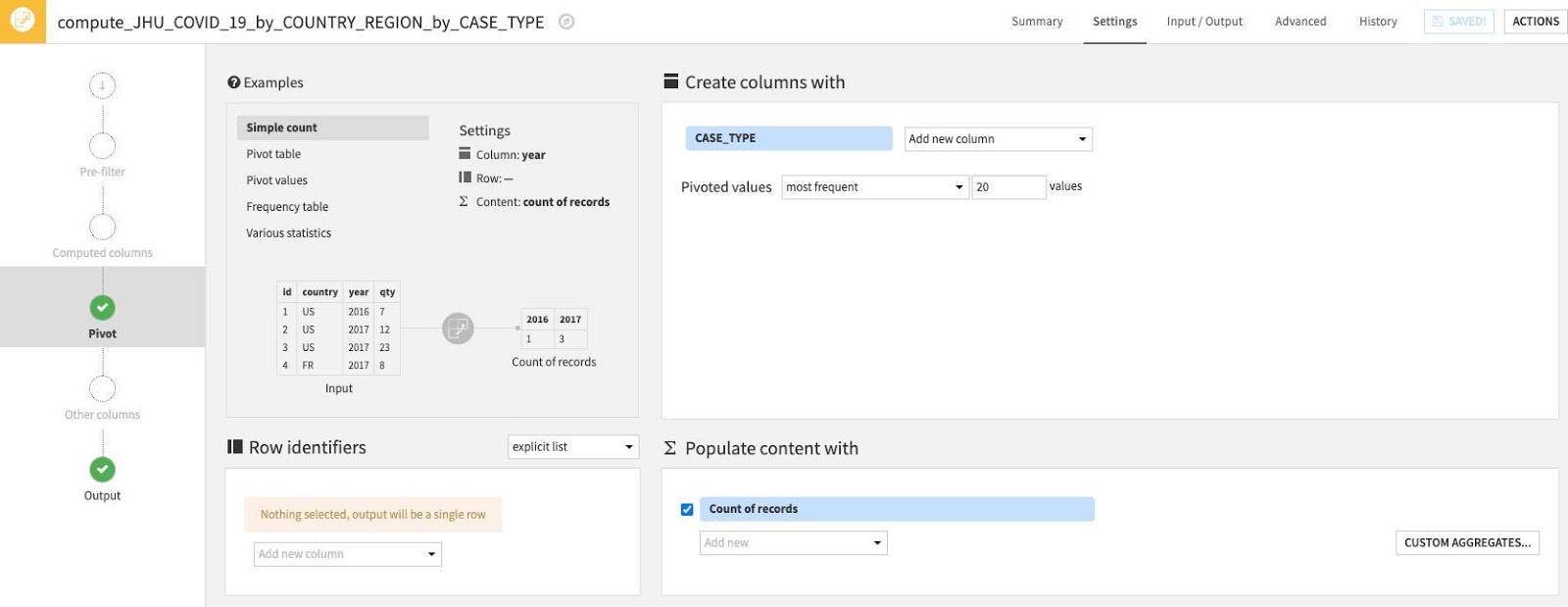This screenshot has height=607, width=1568.
Task: Uncheck the Count of records checkbox
Action: click(687, 509)
